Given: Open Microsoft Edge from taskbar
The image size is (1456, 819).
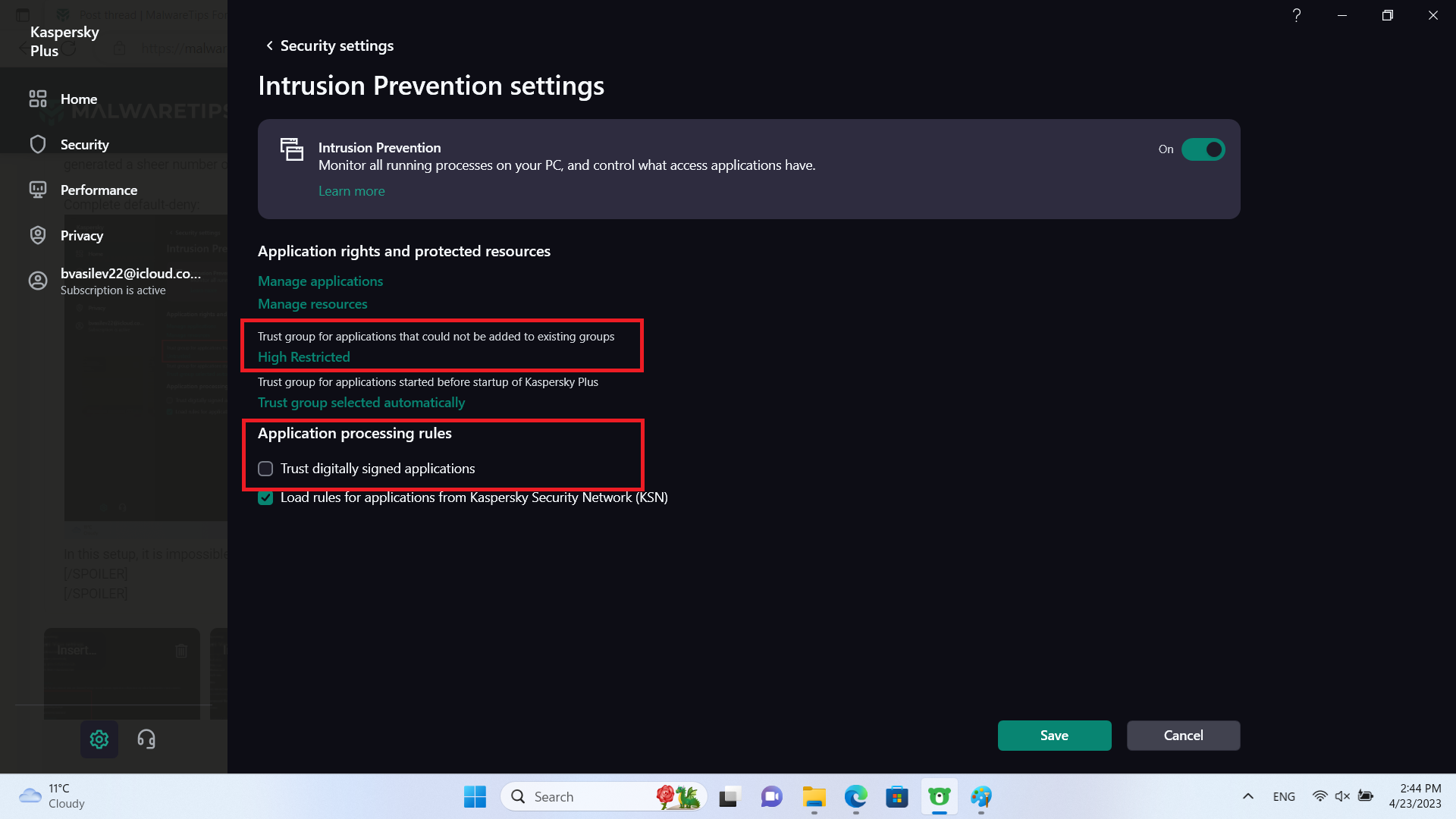Looking at the screenshot, I should coord(855,797).
